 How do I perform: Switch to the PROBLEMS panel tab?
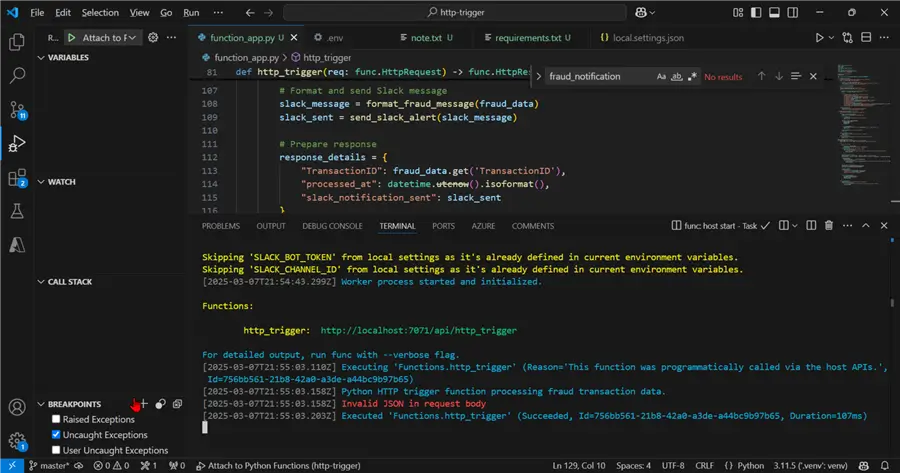point(221,226)
